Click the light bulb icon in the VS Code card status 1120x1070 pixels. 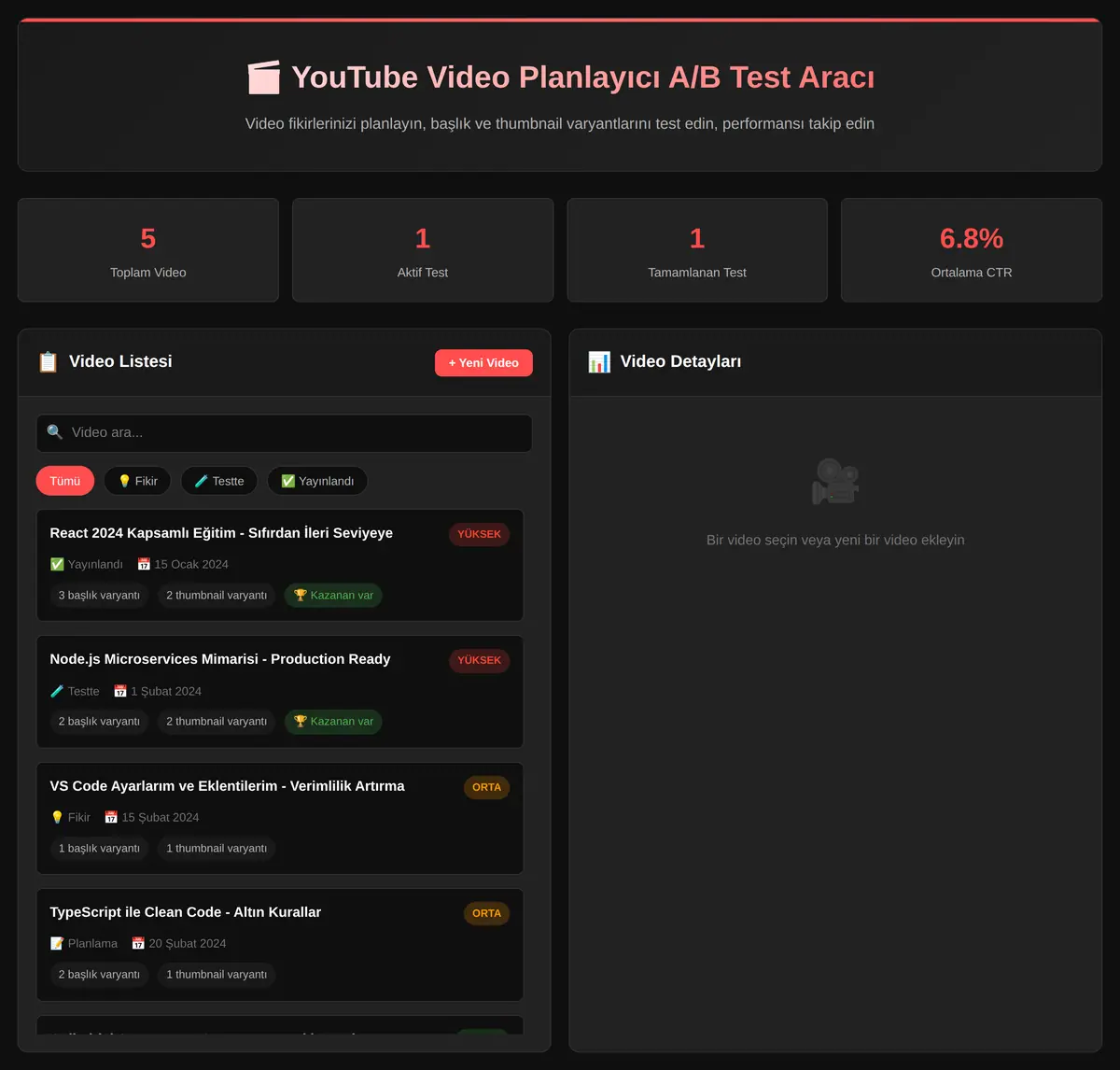point(57,817)
